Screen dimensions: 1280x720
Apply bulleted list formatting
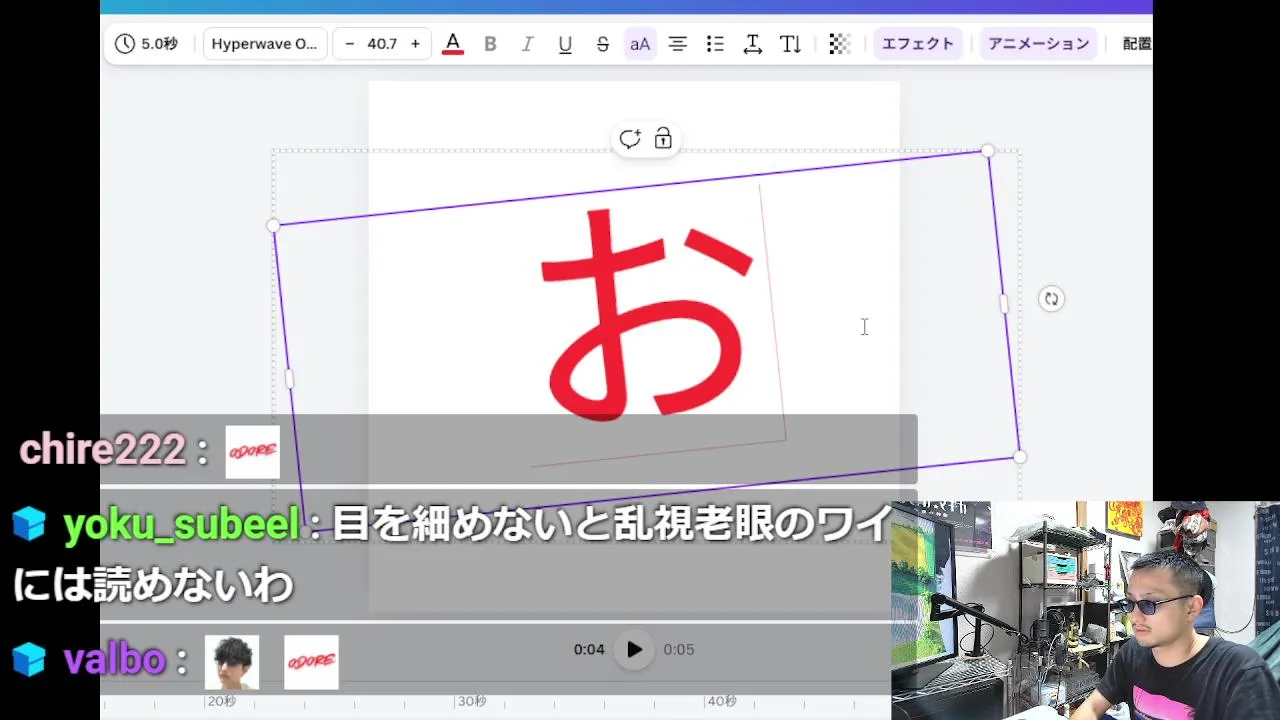click(715, 44)
